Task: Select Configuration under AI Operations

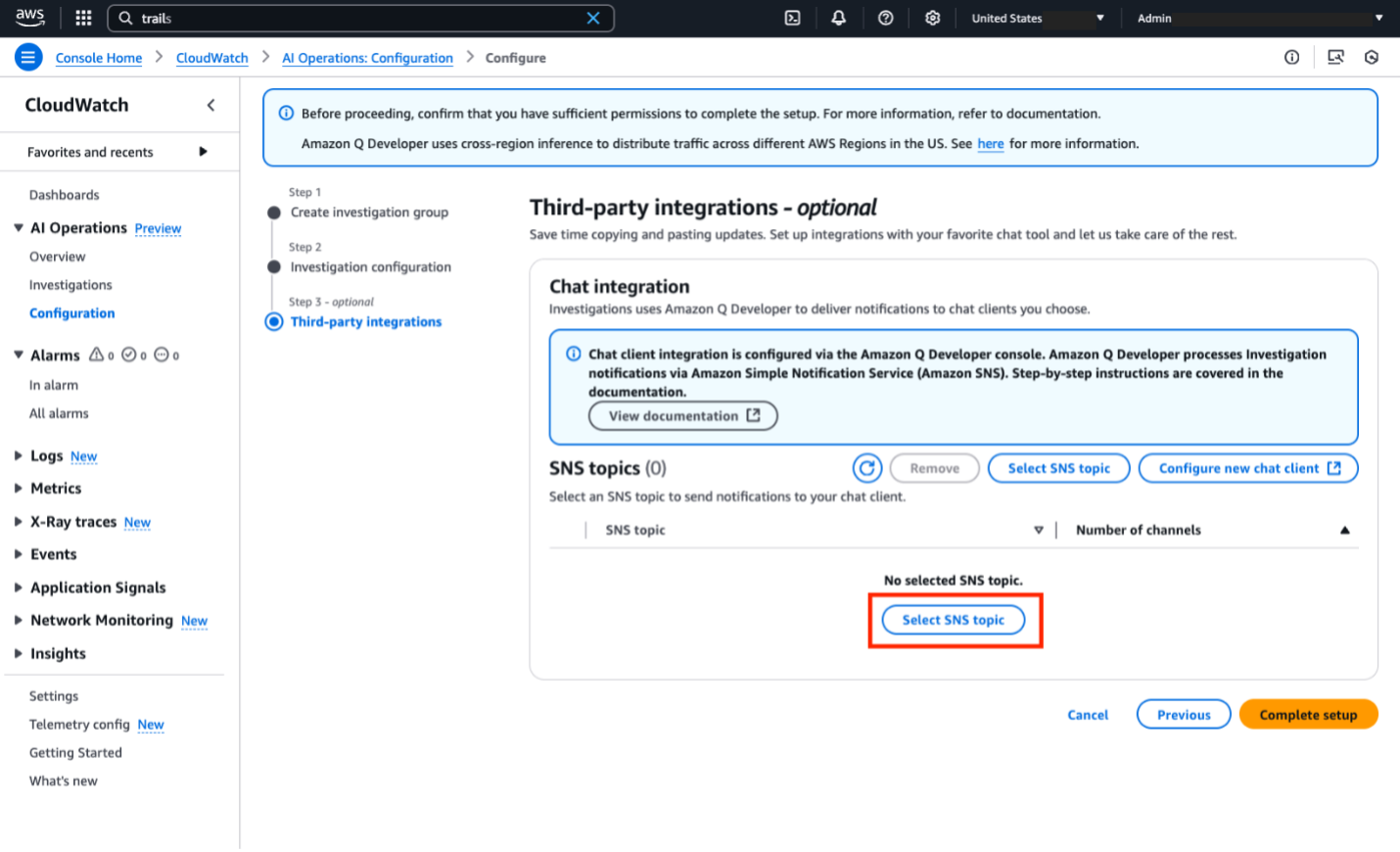Action: coord(72,313)
